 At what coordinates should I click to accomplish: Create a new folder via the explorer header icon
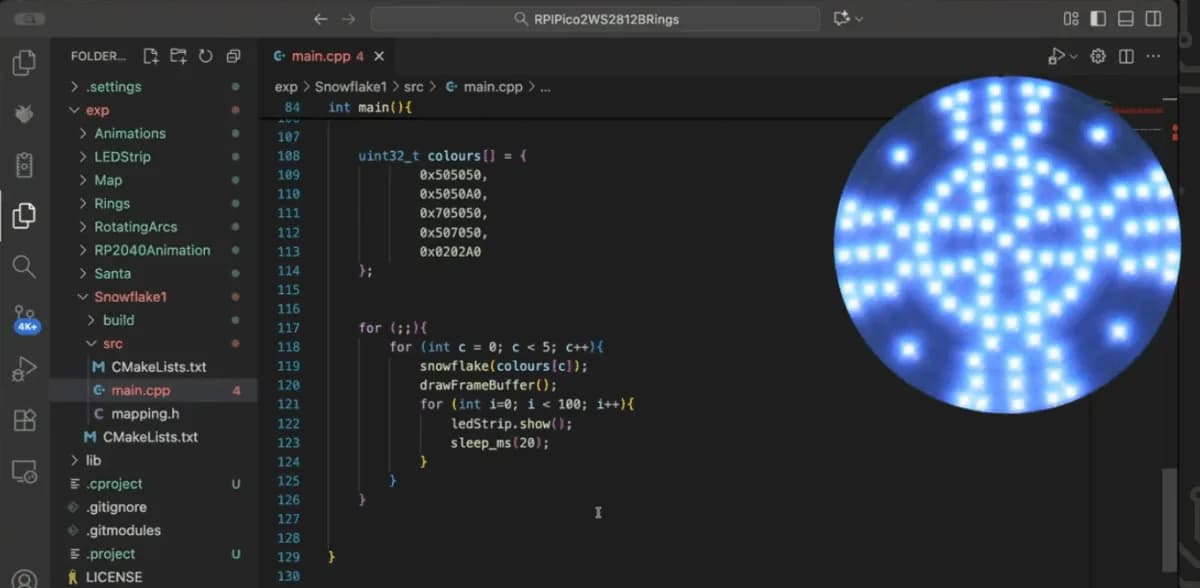click(178, 56)
